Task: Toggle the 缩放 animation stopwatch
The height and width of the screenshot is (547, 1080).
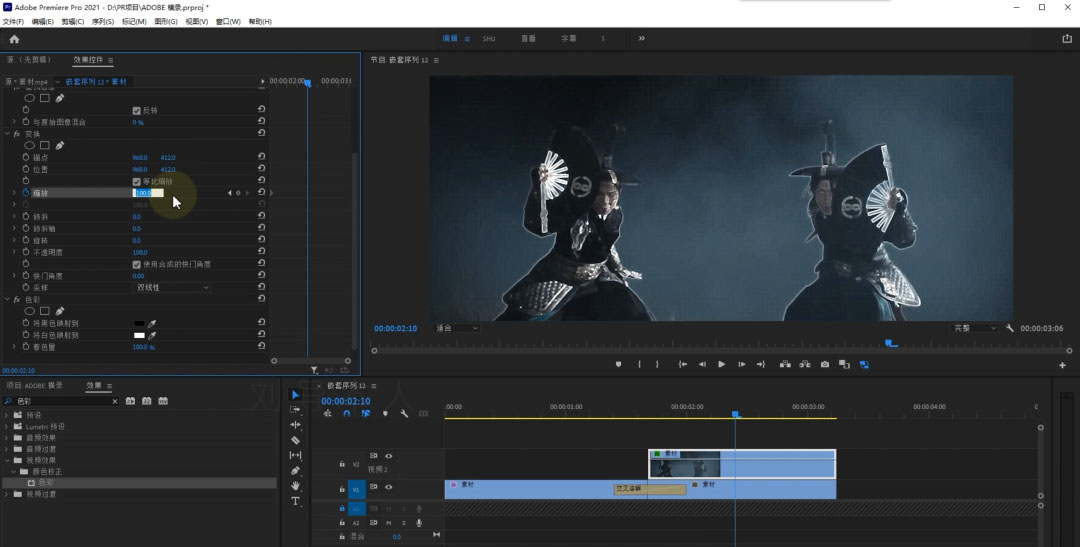Action: click(x=26, y=193)
